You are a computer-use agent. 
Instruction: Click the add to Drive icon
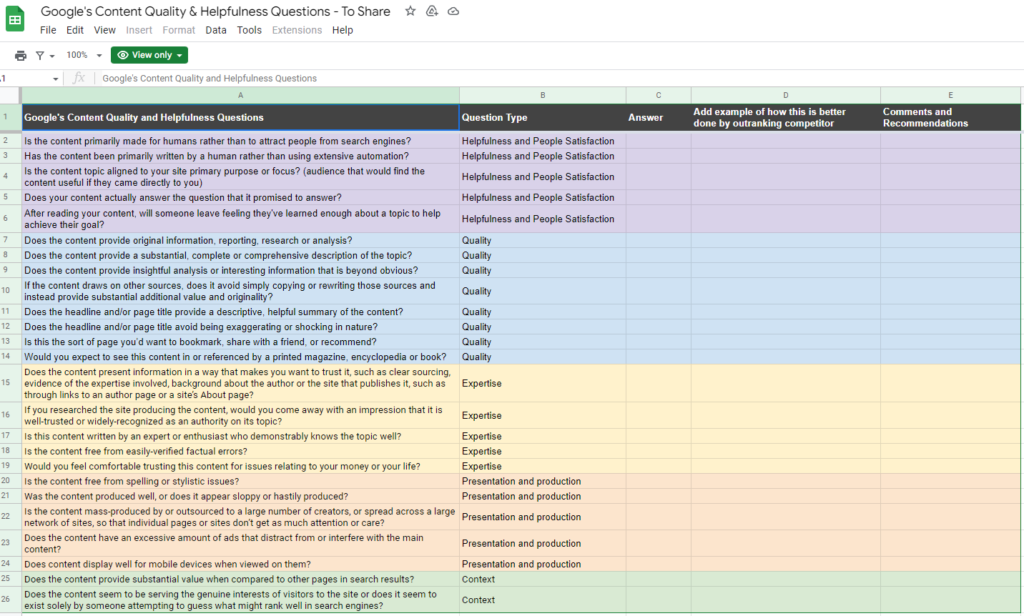click(432, 11)
